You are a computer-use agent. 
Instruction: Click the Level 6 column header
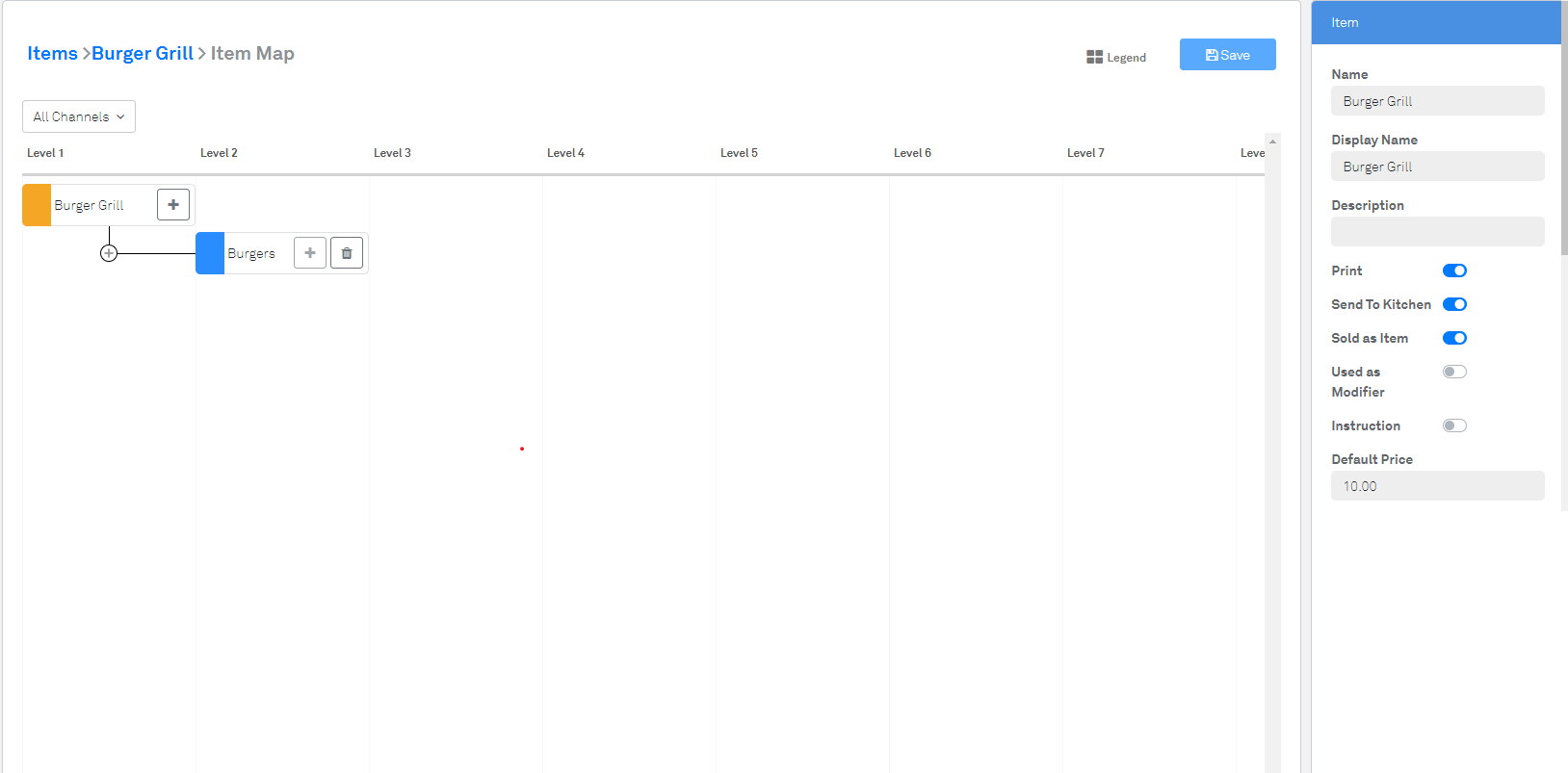(912, 153)
